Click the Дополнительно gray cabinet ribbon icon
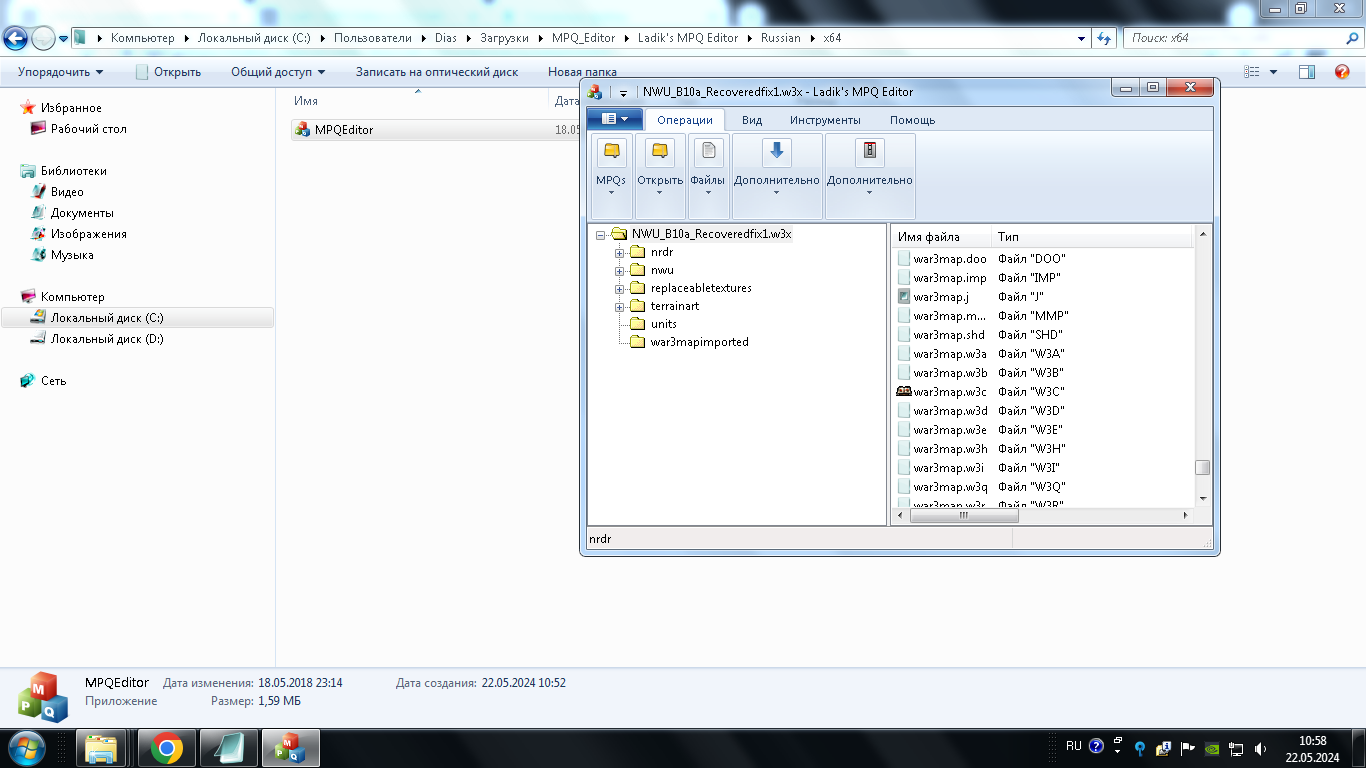The width and height of the screenshot is (1366, 768). 870,152
